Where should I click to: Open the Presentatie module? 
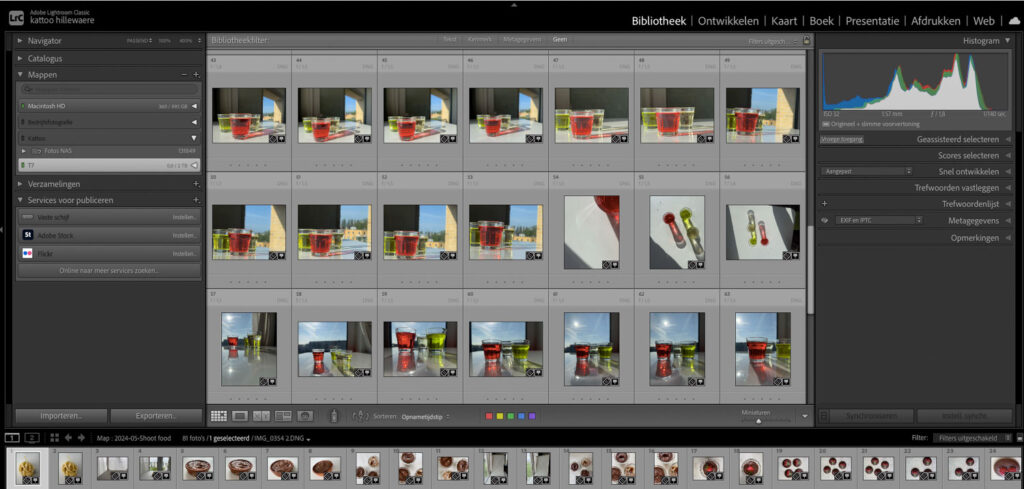[x=872, y=21]
